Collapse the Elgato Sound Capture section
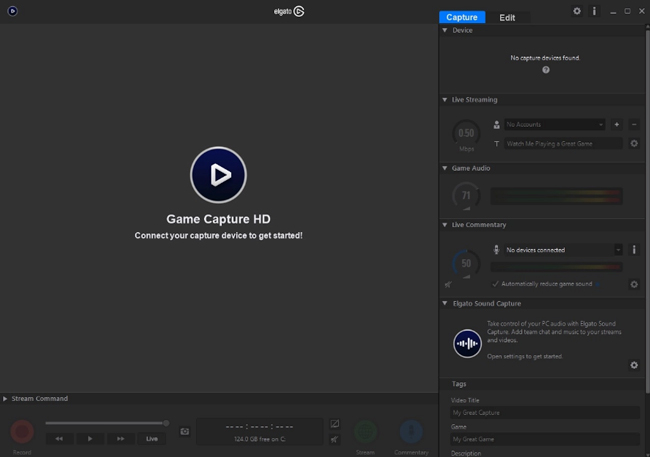 pyautogui.click(x=445, y=303)
